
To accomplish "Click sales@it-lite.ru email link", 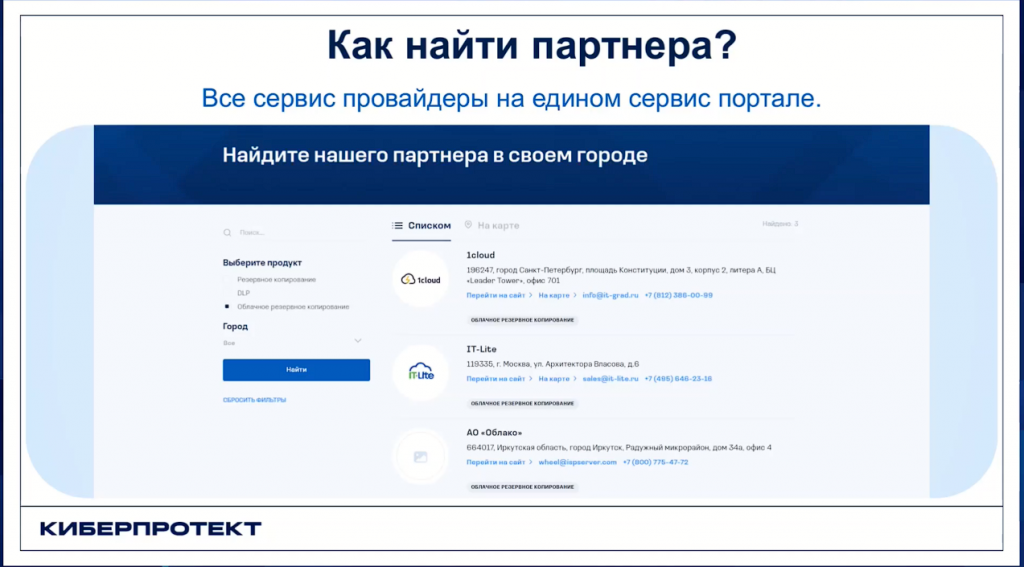I will 611,379.
